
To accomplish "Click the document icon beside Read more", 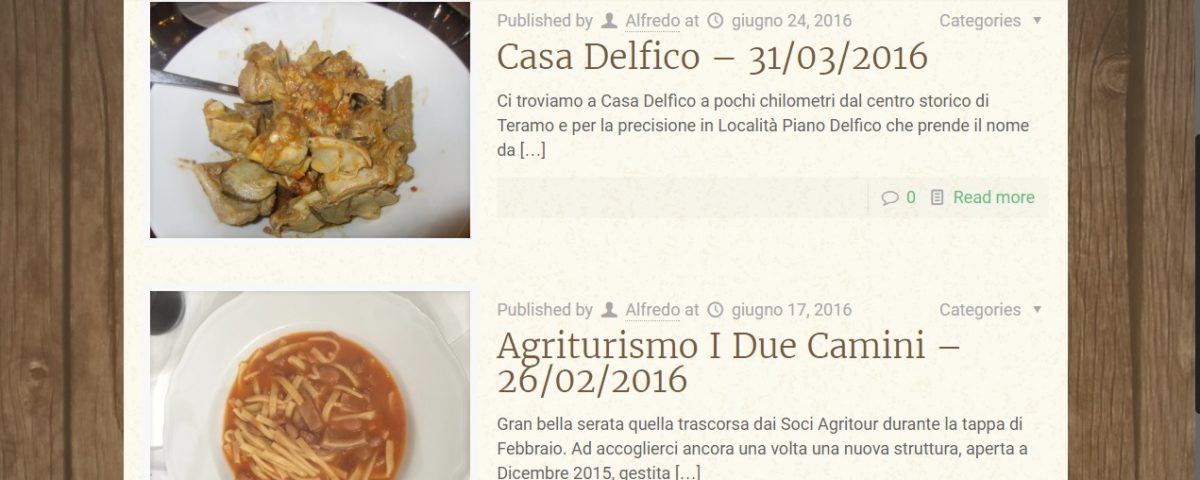I will coord(937,198).
